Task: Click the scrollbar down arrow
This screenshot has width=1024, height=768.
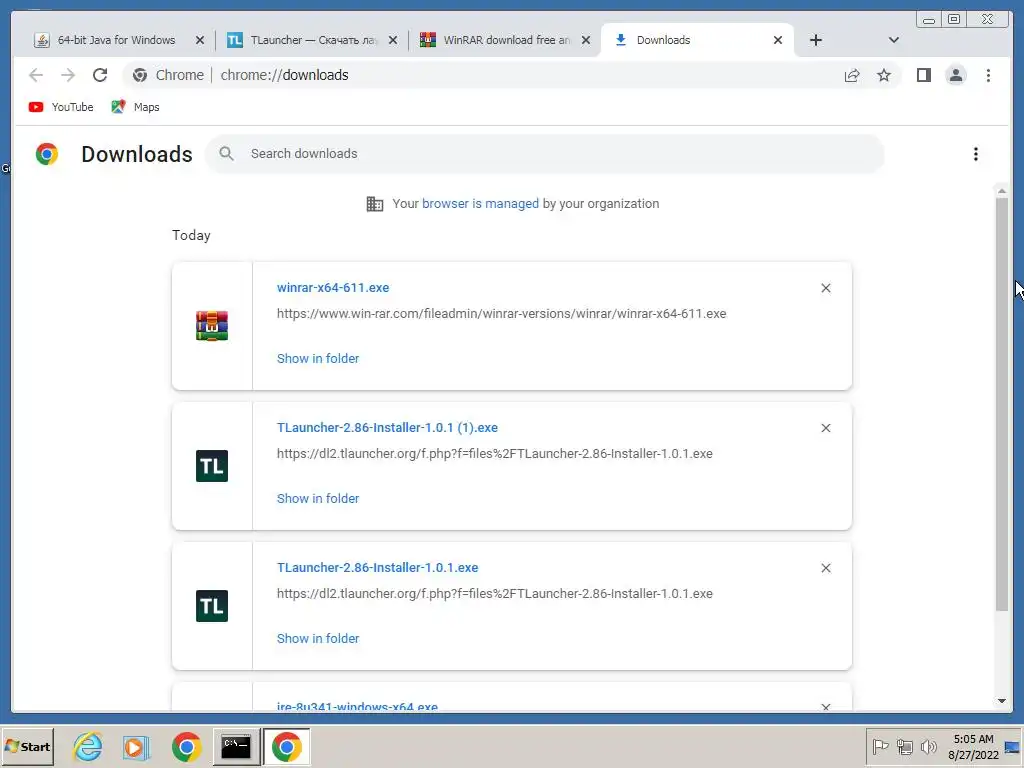Action: (x=1002, y=701)
